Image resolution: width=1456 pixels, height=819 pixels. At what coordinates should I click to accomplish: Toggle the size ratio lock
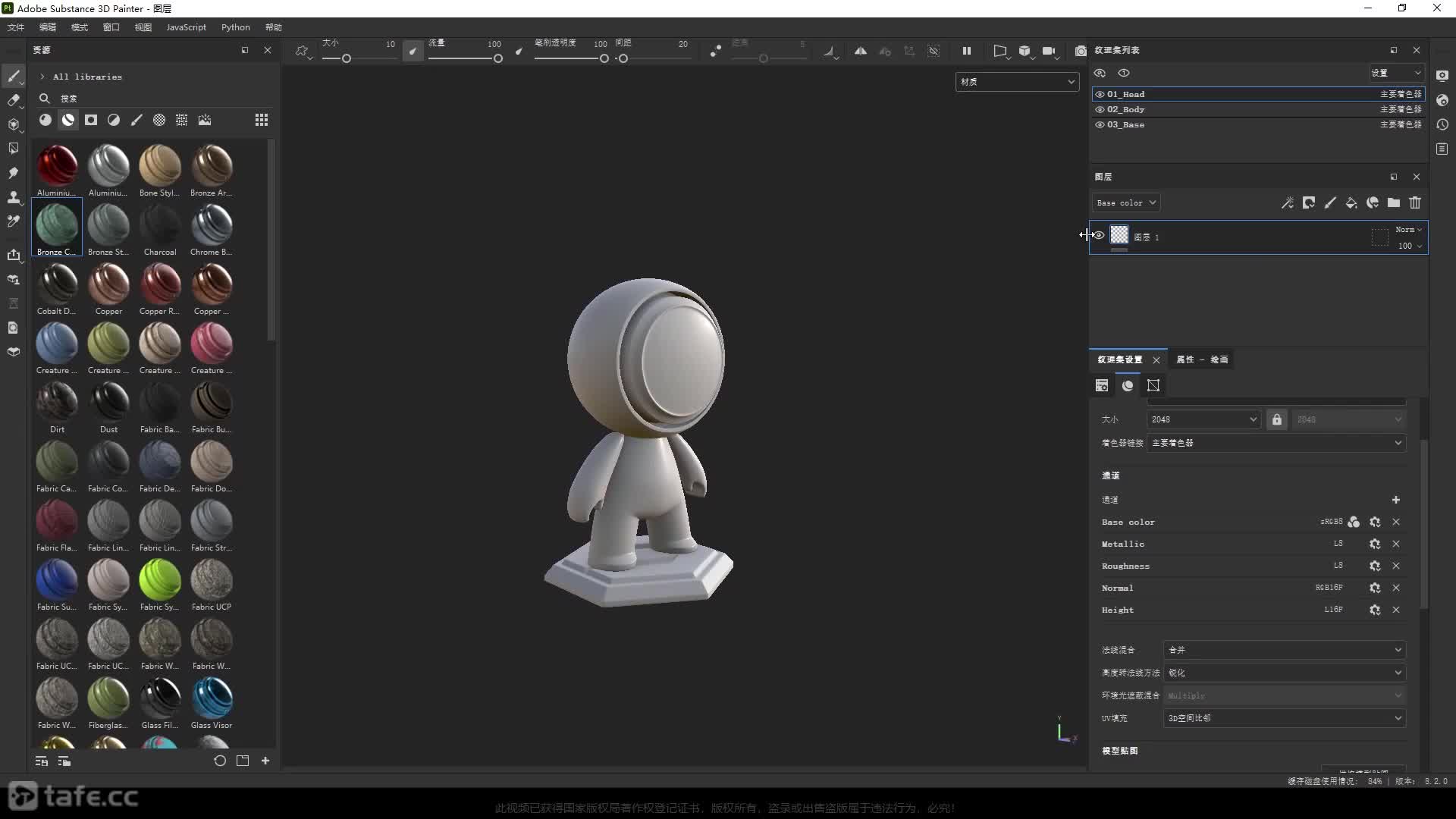1277,419
